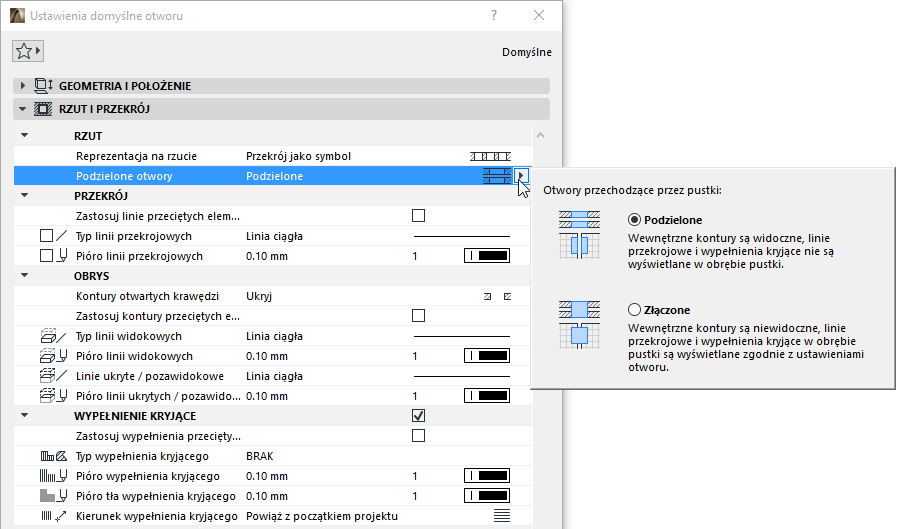Click Pióro tła wypełnienia kryjącego row icon

[x=53, y=496]
